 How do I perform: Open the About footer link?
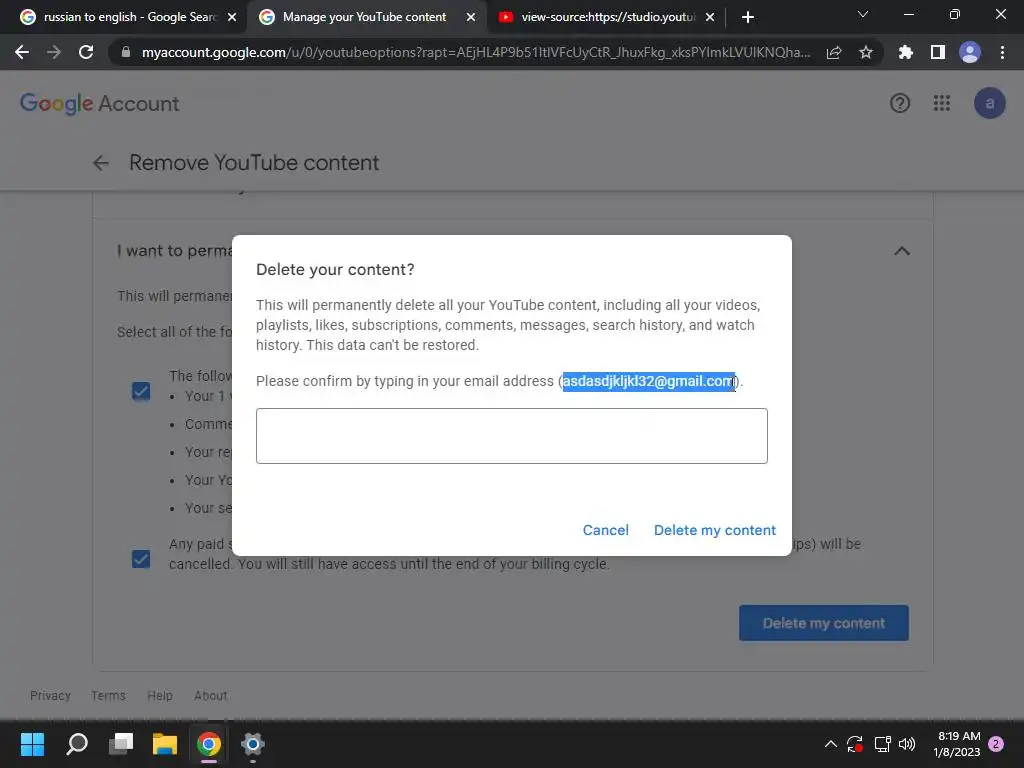point(210,696)
